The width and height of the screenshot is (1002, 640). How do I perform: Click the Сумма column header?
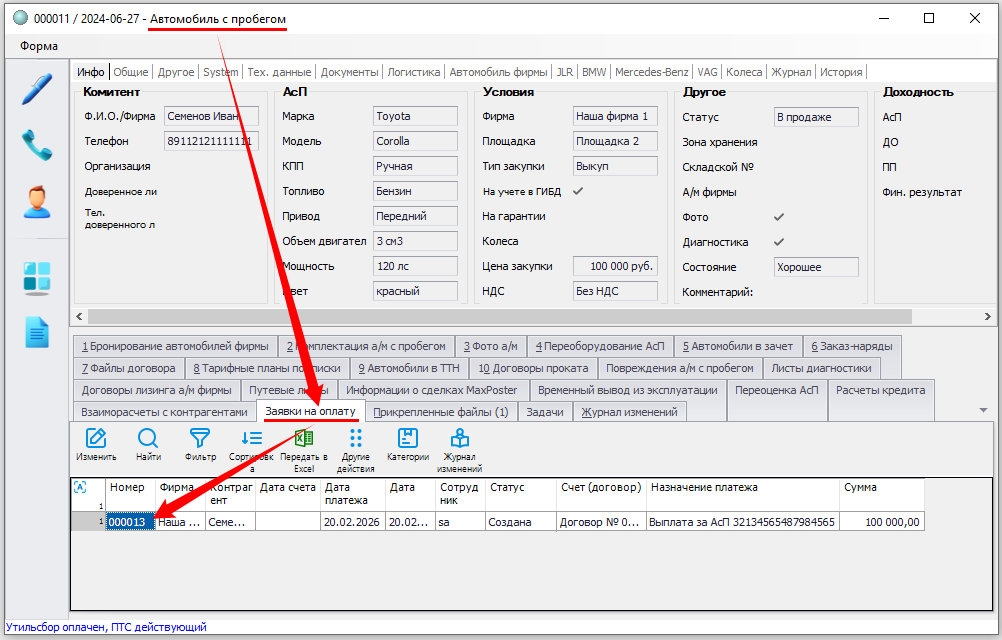click(880, 488)
